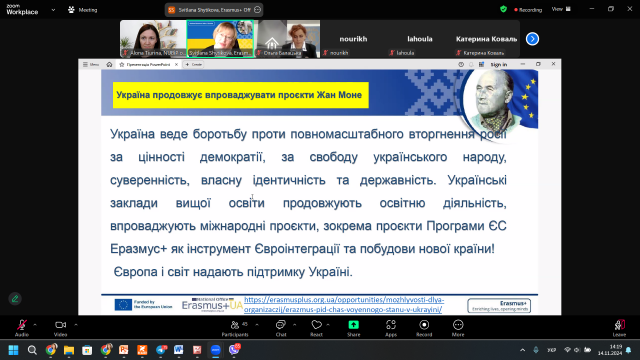
Task: Switch to Zoom app in taskbar
Action: pyautogui.click(x=216, y=350)
